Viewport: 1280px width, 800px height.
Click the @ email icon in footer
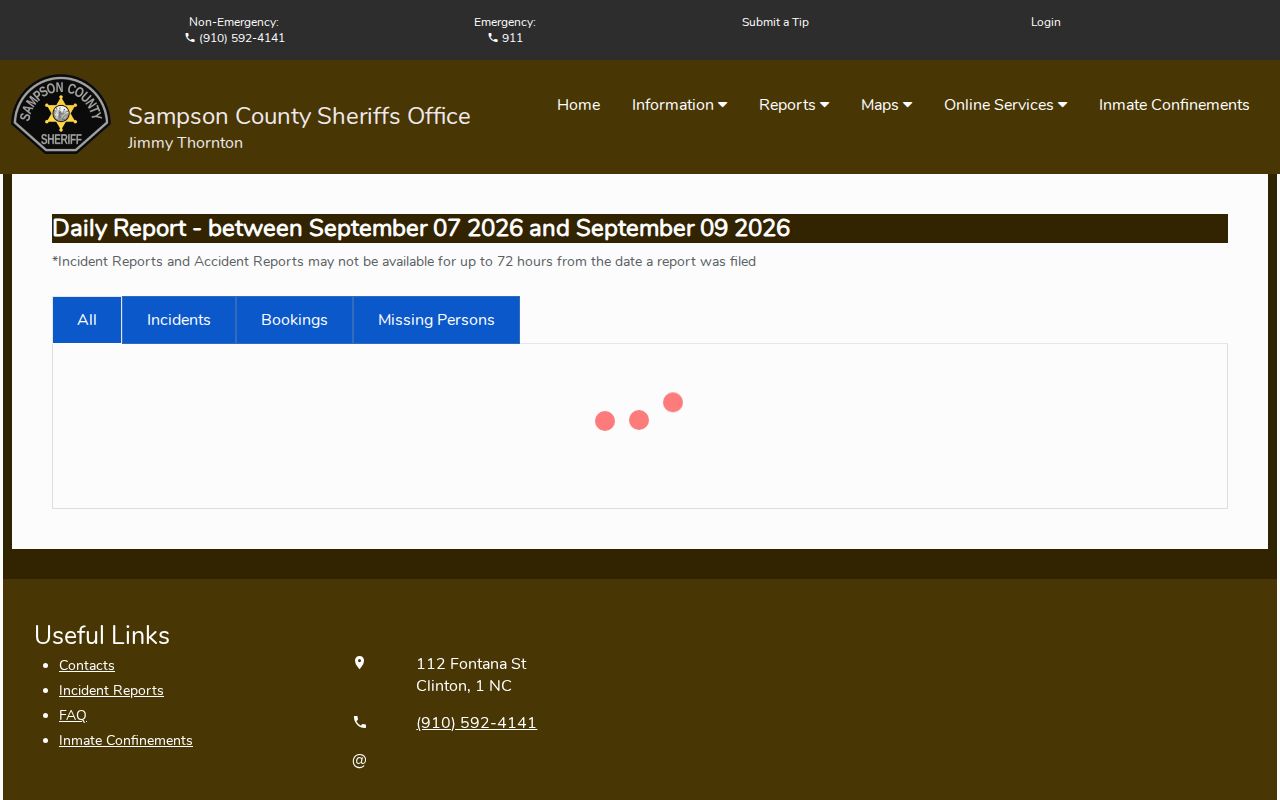click(360, 761)
